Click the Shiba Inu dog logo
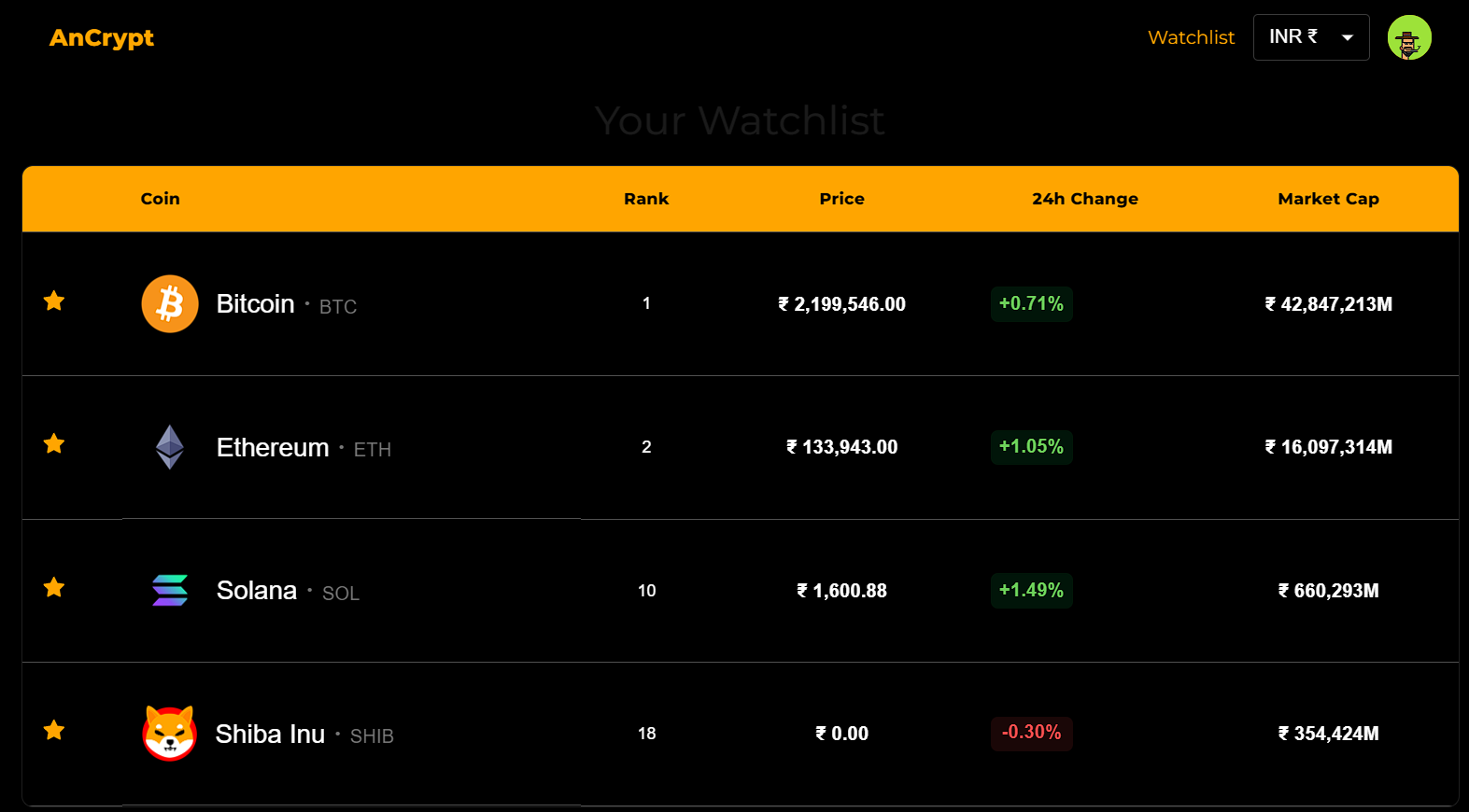This screenshot has width=1469, height=812. pyautogui.click(x=170, y=733)
